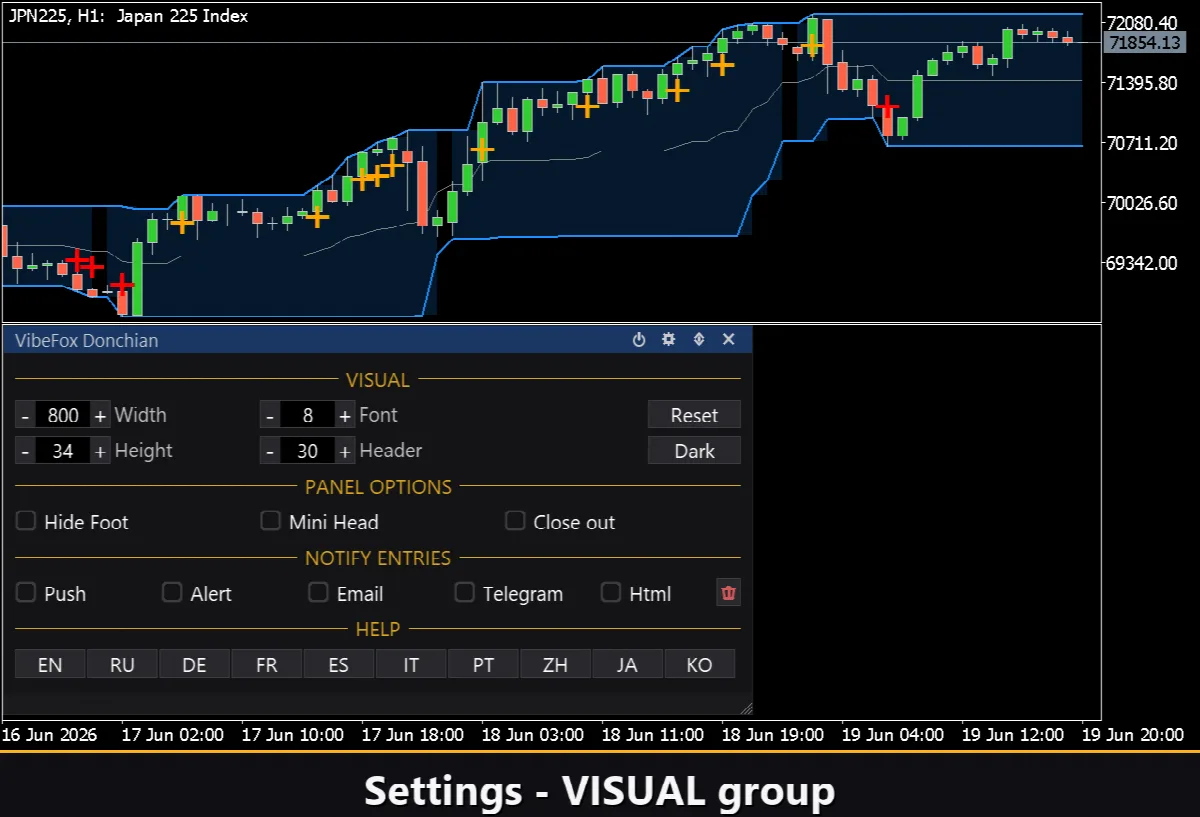Open help in French (FR)
Image resolution: width=1200 pixels, height=817 pixels.
point(267,664)
